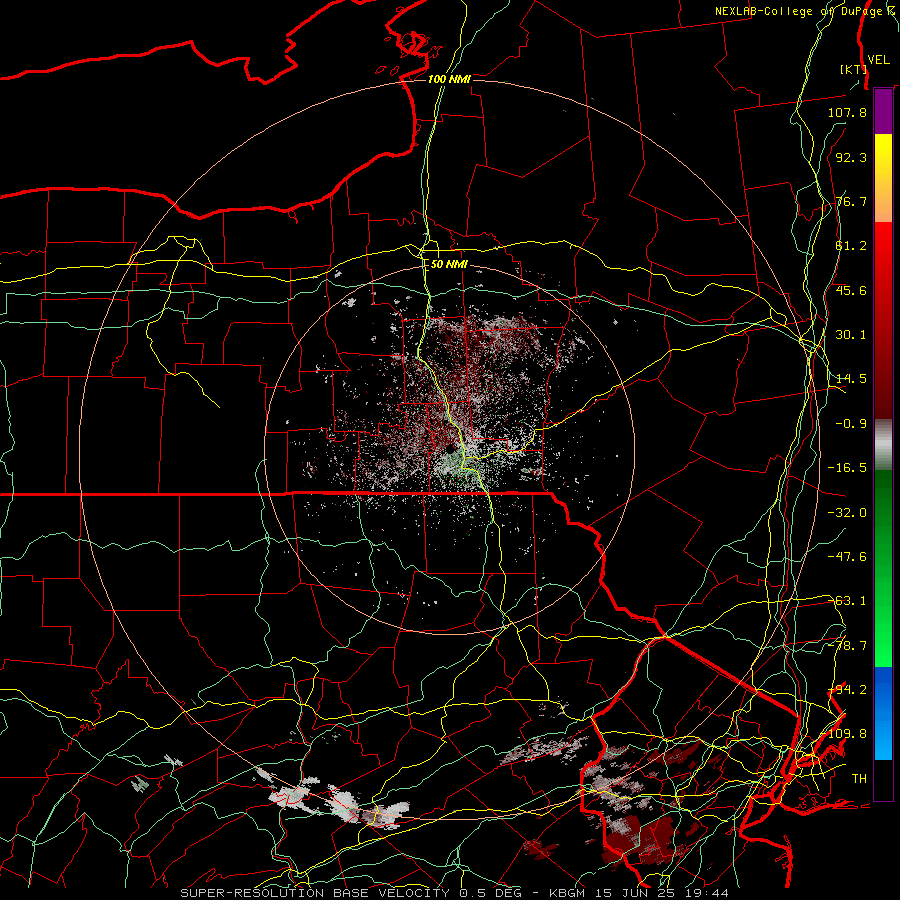The image size is (900, 900).
Task: Select the 14.5 value on velocity scale
Action: point(851,379)
